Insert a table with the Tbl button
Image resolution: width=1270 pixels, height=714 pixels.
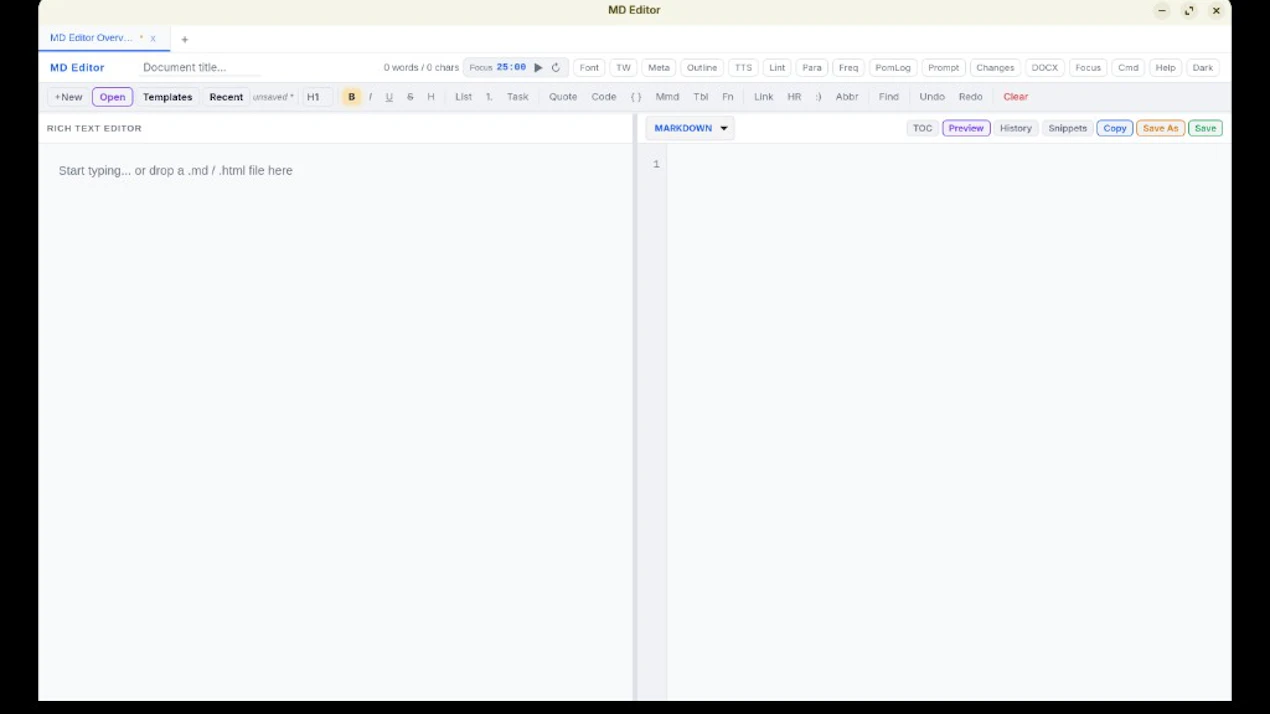[701, 97]
